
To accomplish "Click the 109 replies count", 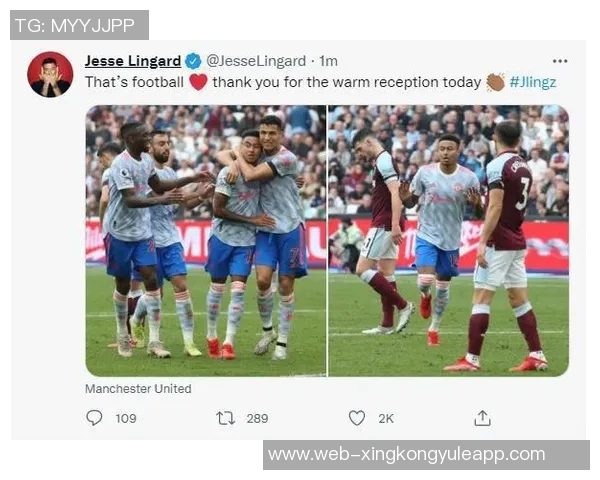I will (x=126, y=418).
